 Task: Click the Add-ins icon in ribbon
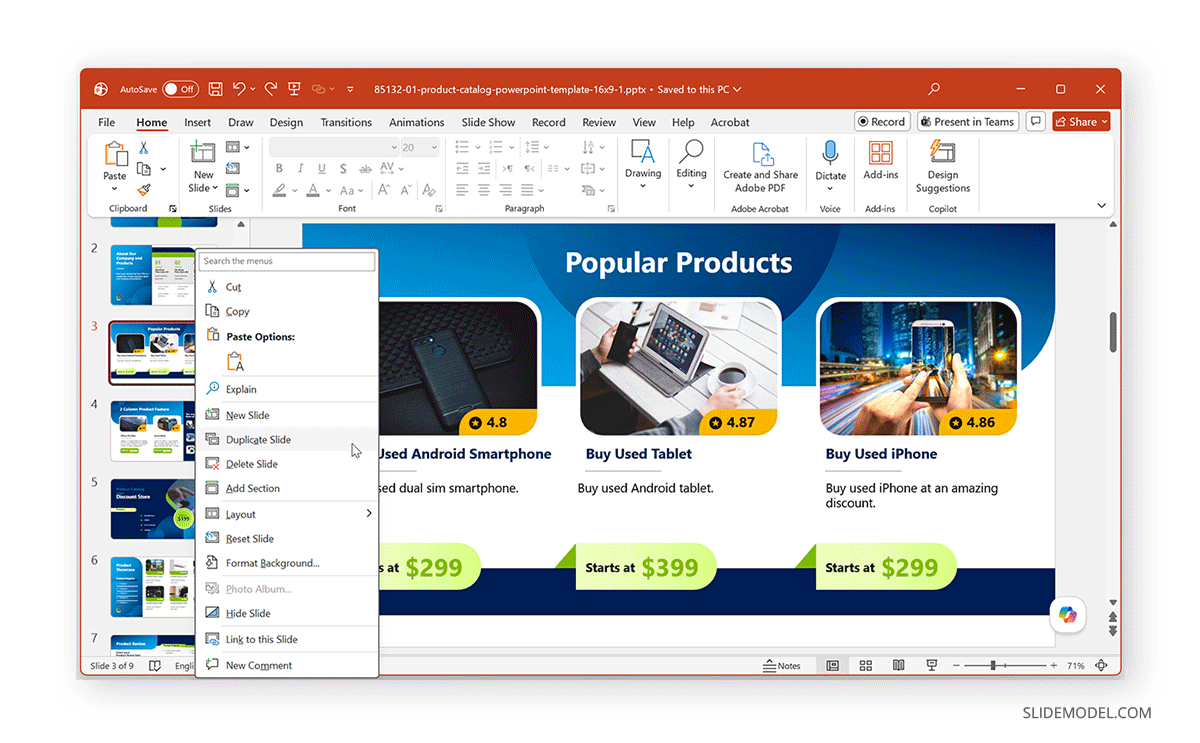880,153
